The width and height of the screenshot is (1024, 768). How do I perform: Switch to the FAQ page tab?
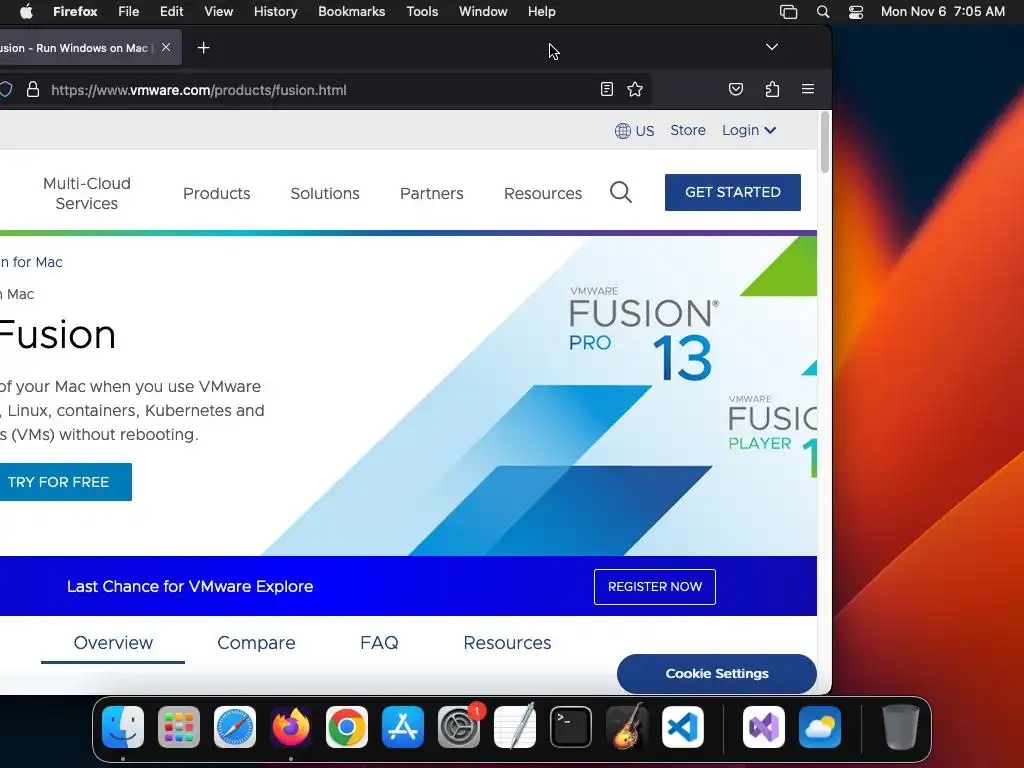379,643
